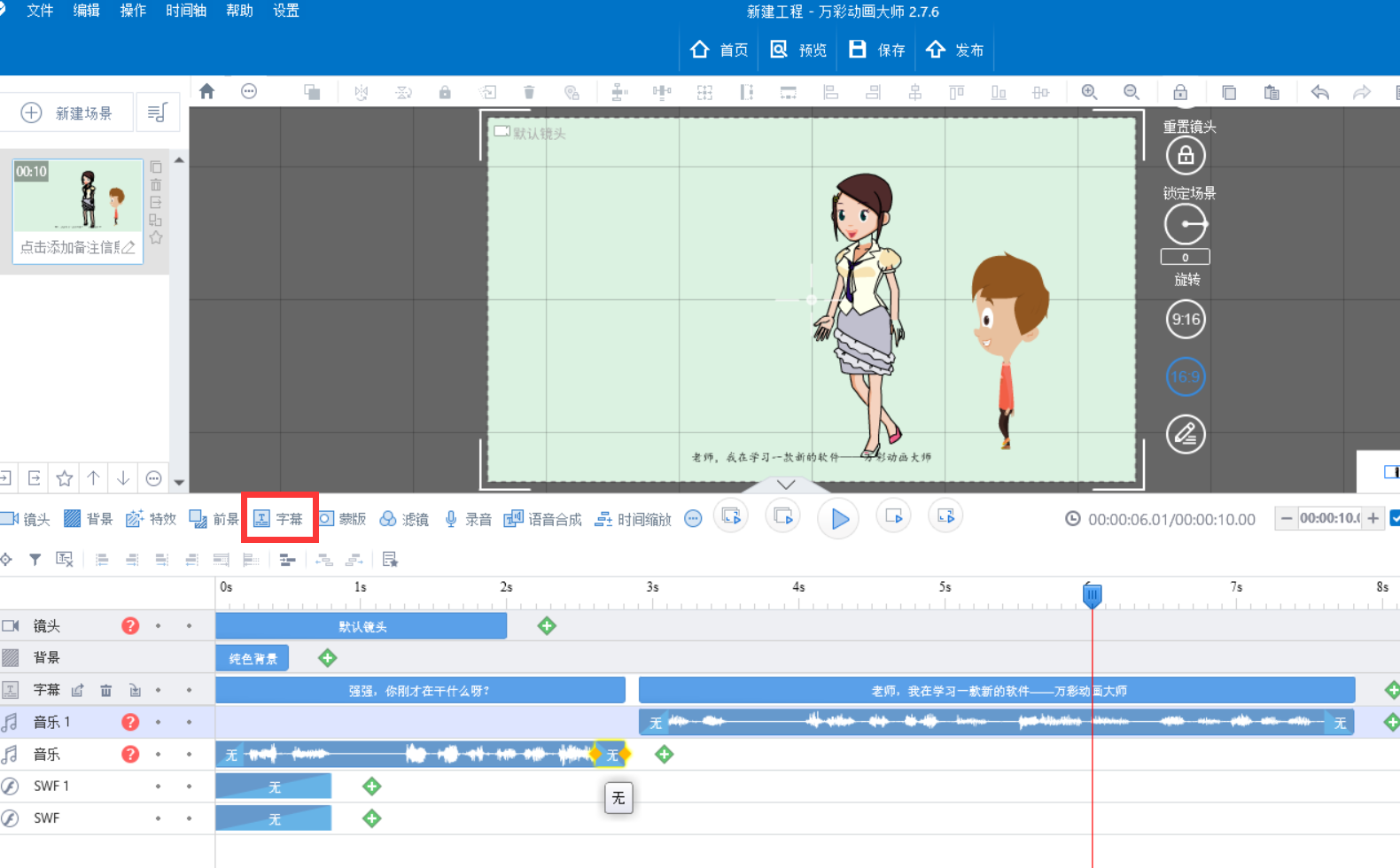Viewport: 1400px width, 868px height.
Task: Expand the scene list sort menu
Action: pos(157,112)
